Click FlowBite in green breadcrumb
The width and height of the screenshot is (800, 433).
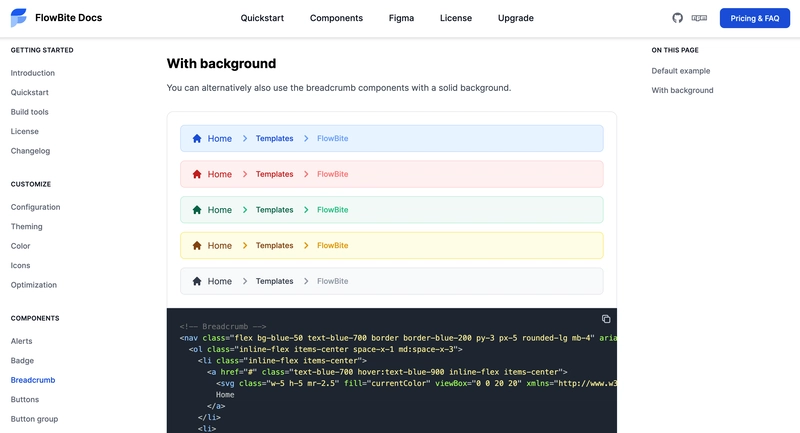pos(333,210)
